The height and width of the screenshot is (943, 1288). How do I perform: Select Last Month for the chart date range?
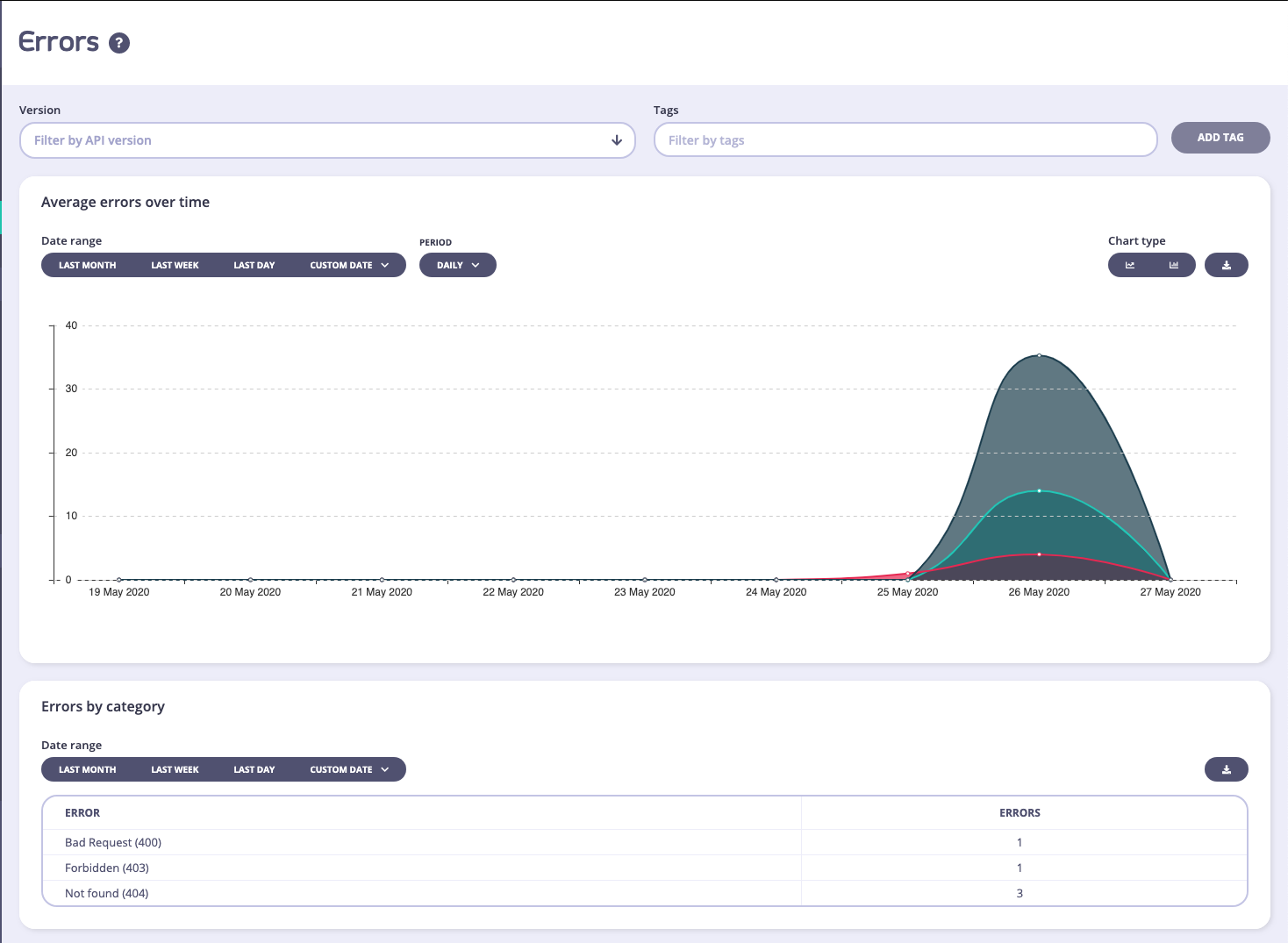coord(88,265)
